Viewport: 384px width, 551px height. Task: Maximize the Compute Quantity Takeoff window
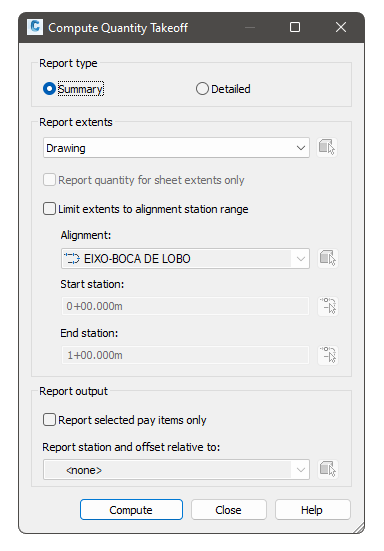294,27
